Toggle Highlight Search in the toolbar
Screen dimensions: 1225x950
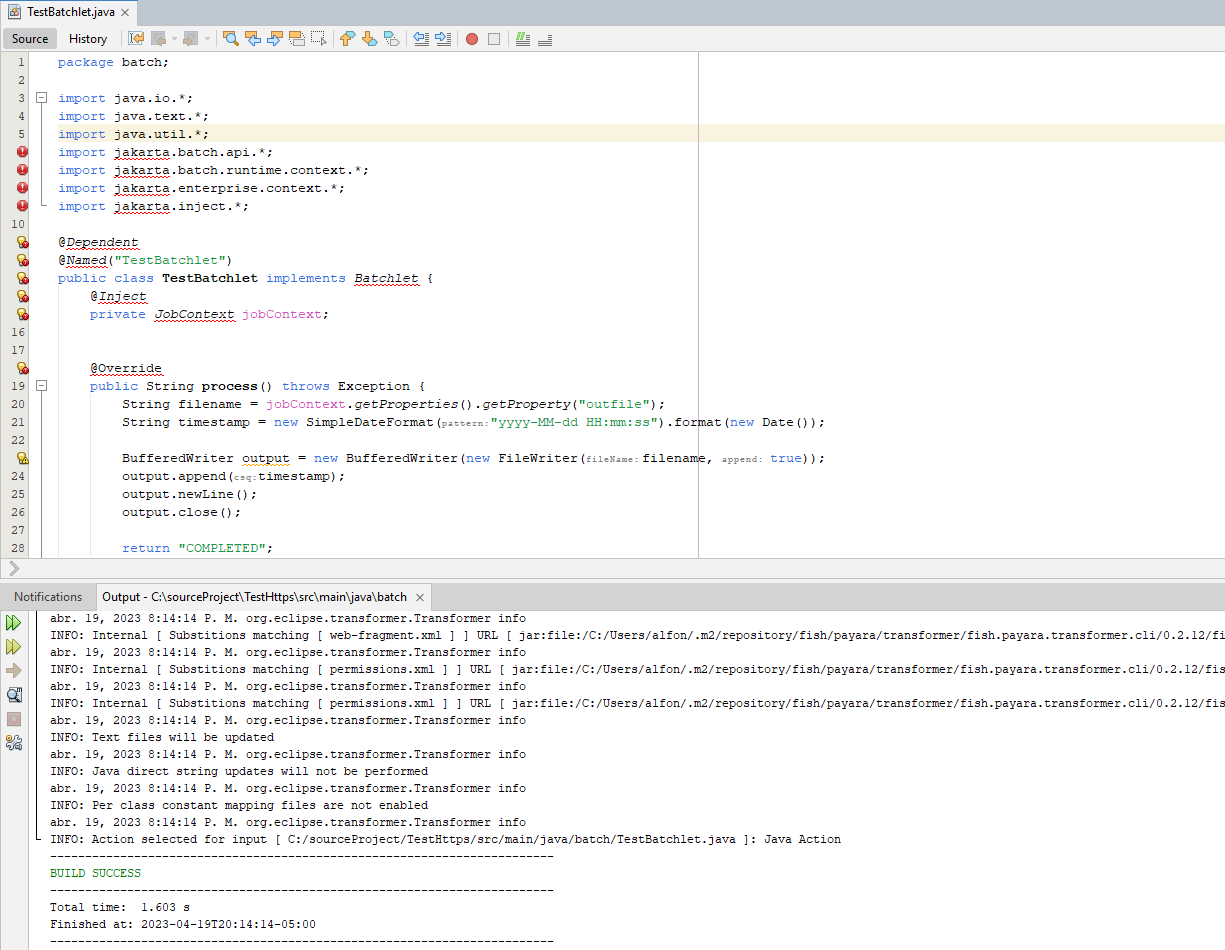[x=295, y=38]
